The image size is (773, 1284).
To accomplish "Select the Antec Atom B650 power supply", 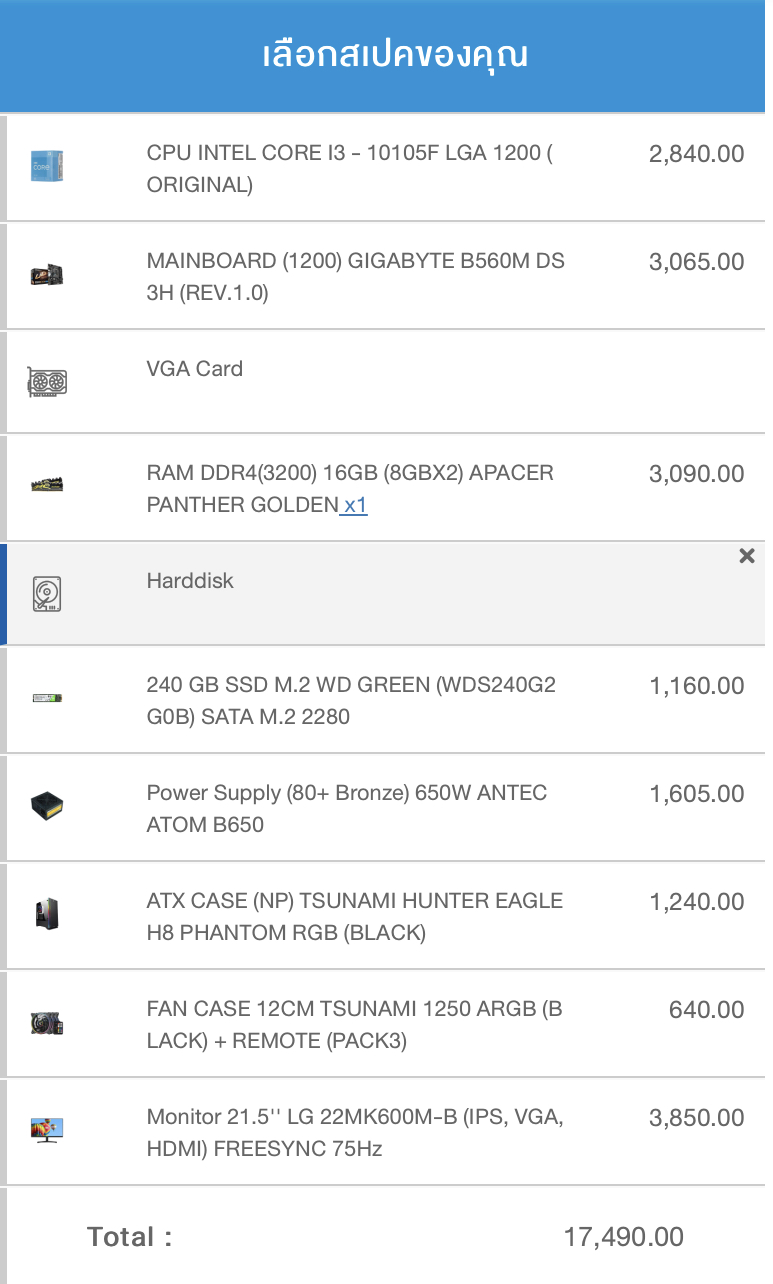I will (347, 809).
